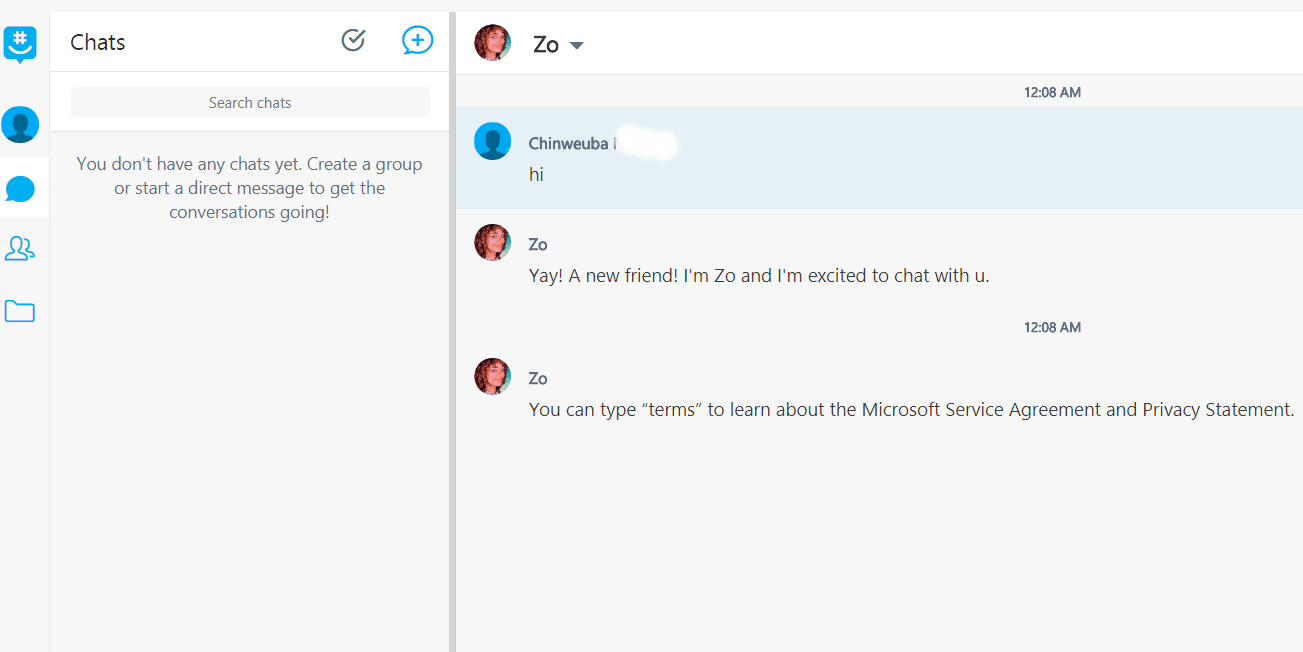Expand the dropdown arrow next to Zo
The height and width of the screenshot is (652, 1303).
click(576, 45)
